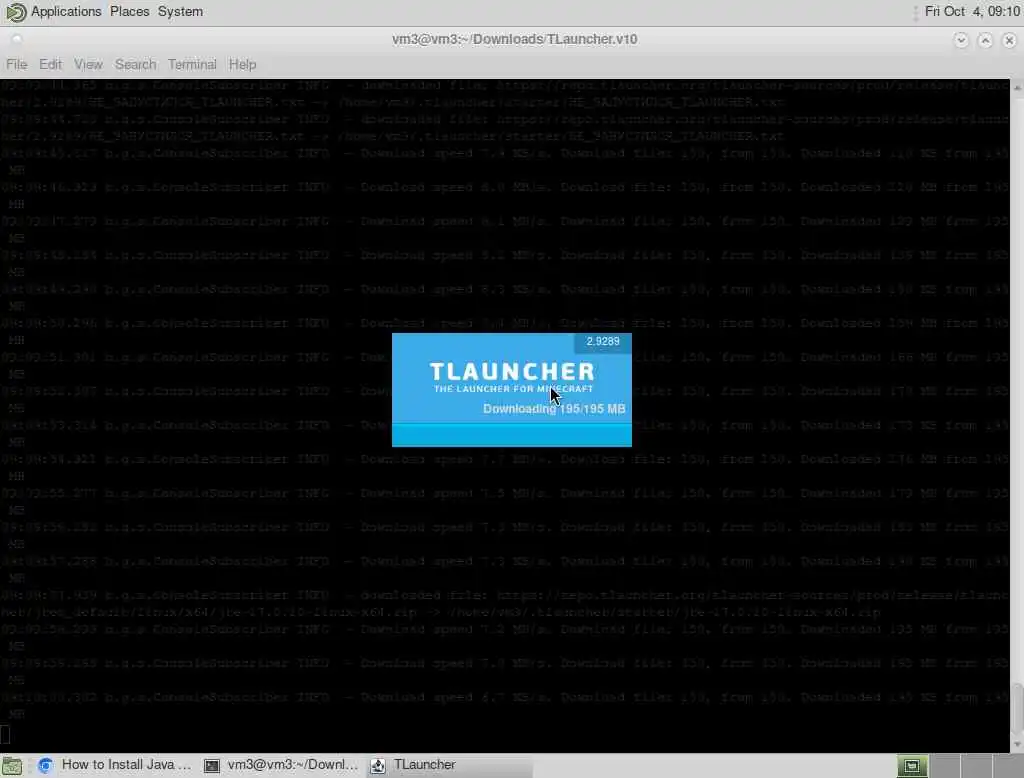1024x778 pixels.
Task: Open the terminal Search menu
Action: click(135, 64)
